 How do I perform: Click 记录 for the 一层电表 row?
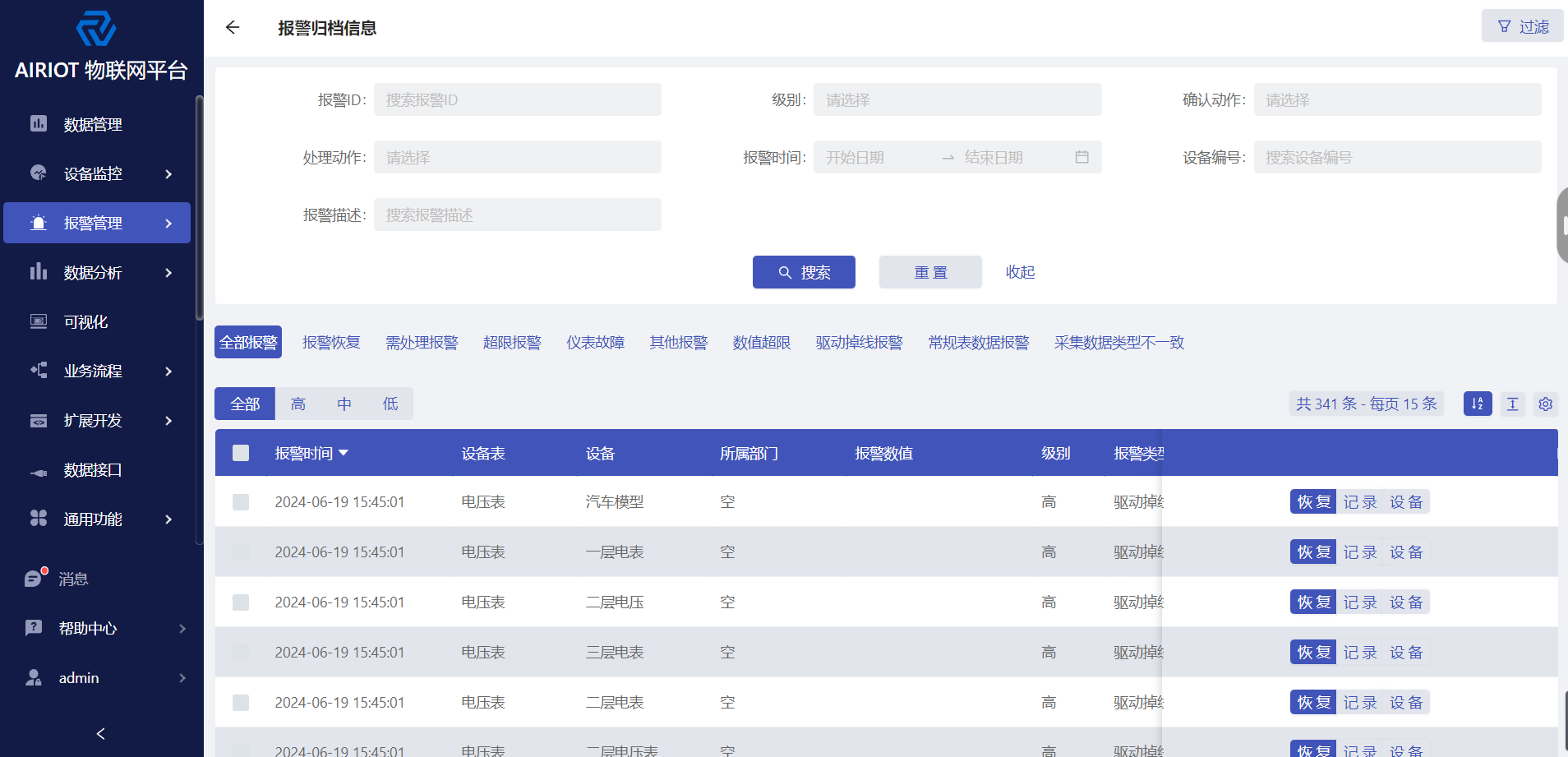click(x=1360, y=552)
